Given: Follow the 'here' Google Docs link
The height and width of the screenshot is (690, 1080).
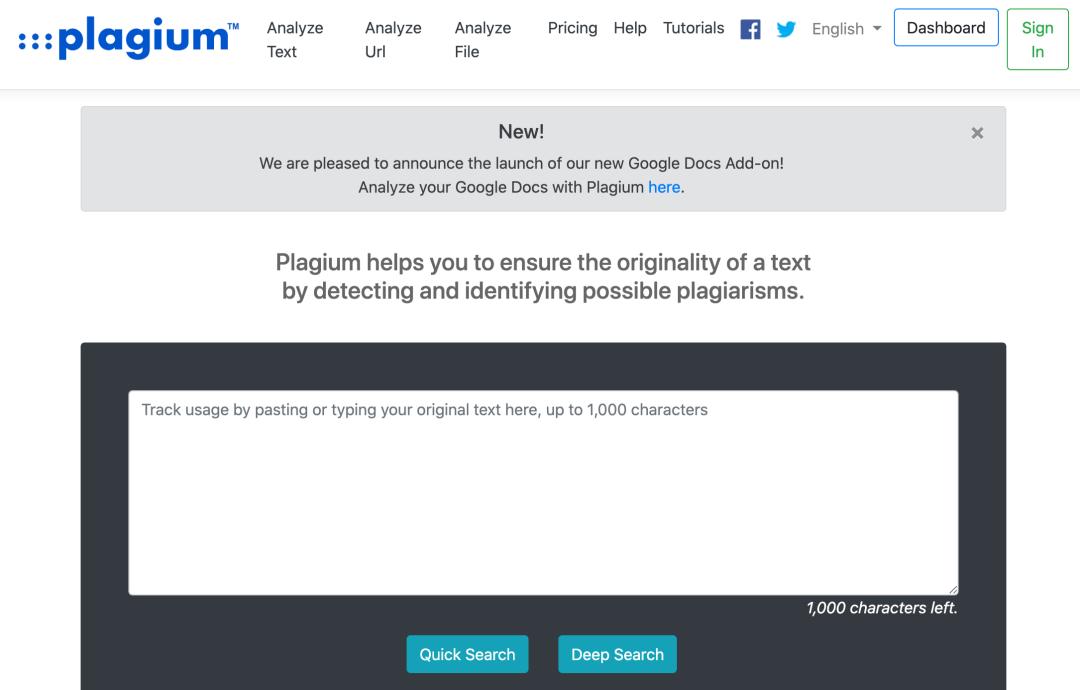Looking at the screenshot, I should 664,187.
